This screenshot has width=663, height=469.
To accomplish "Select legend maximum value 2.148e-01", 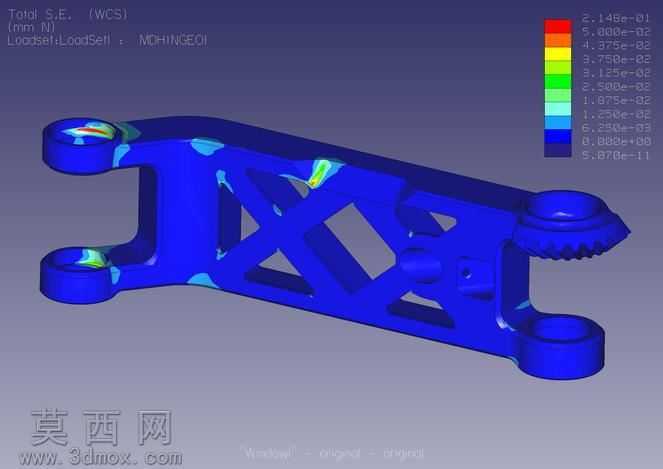I will (616, 18).
